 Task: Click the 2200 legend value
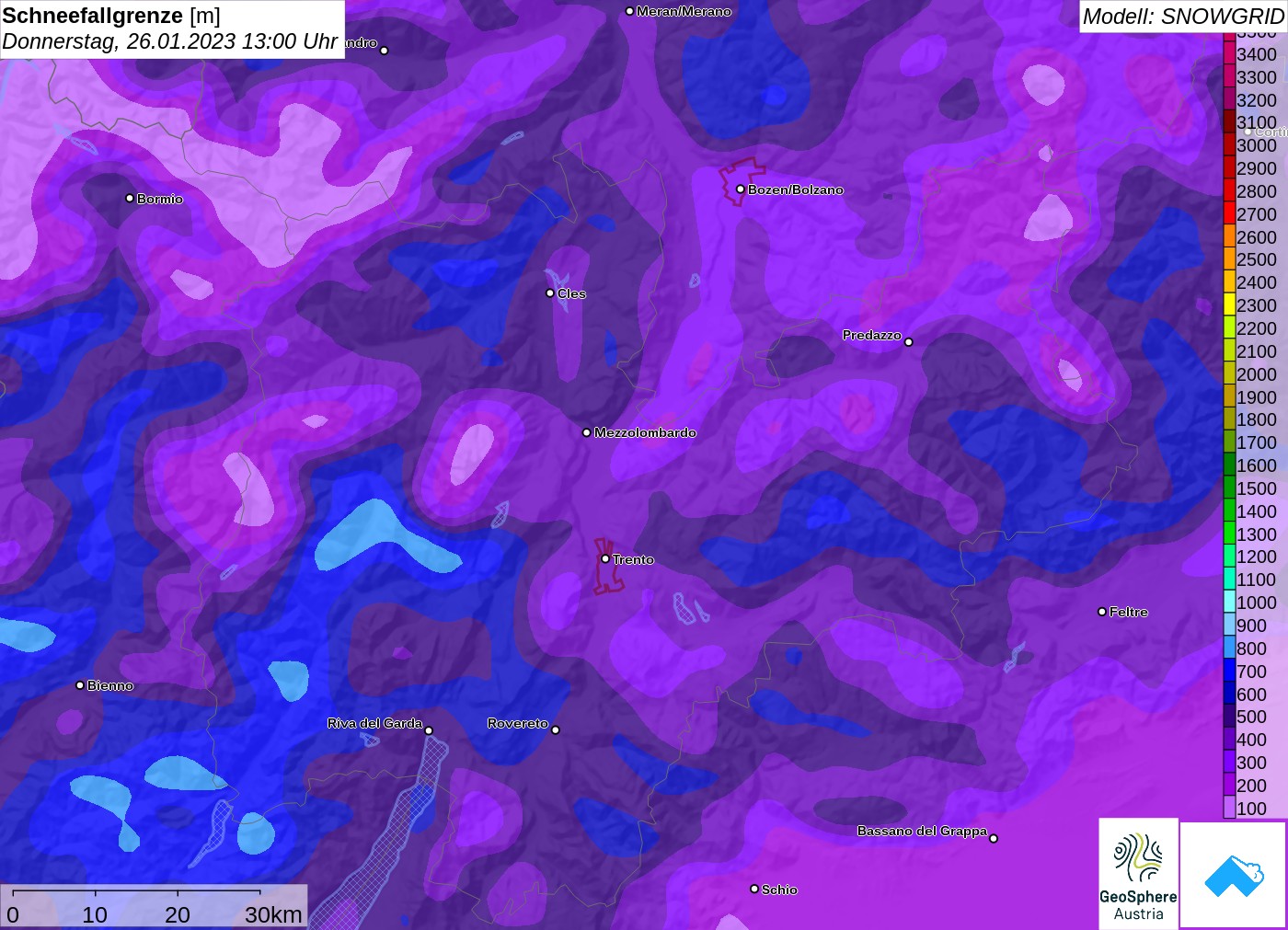click(1257, 328)
